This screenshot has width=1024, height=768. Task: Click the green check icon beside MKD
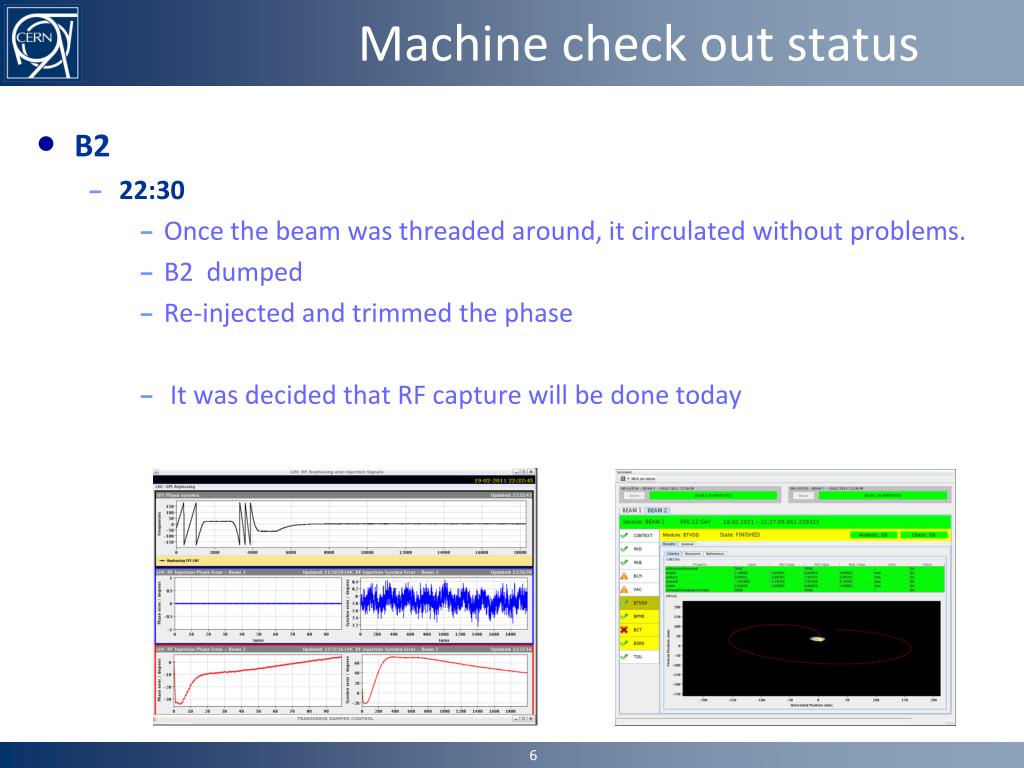click(x=624, y=549)
